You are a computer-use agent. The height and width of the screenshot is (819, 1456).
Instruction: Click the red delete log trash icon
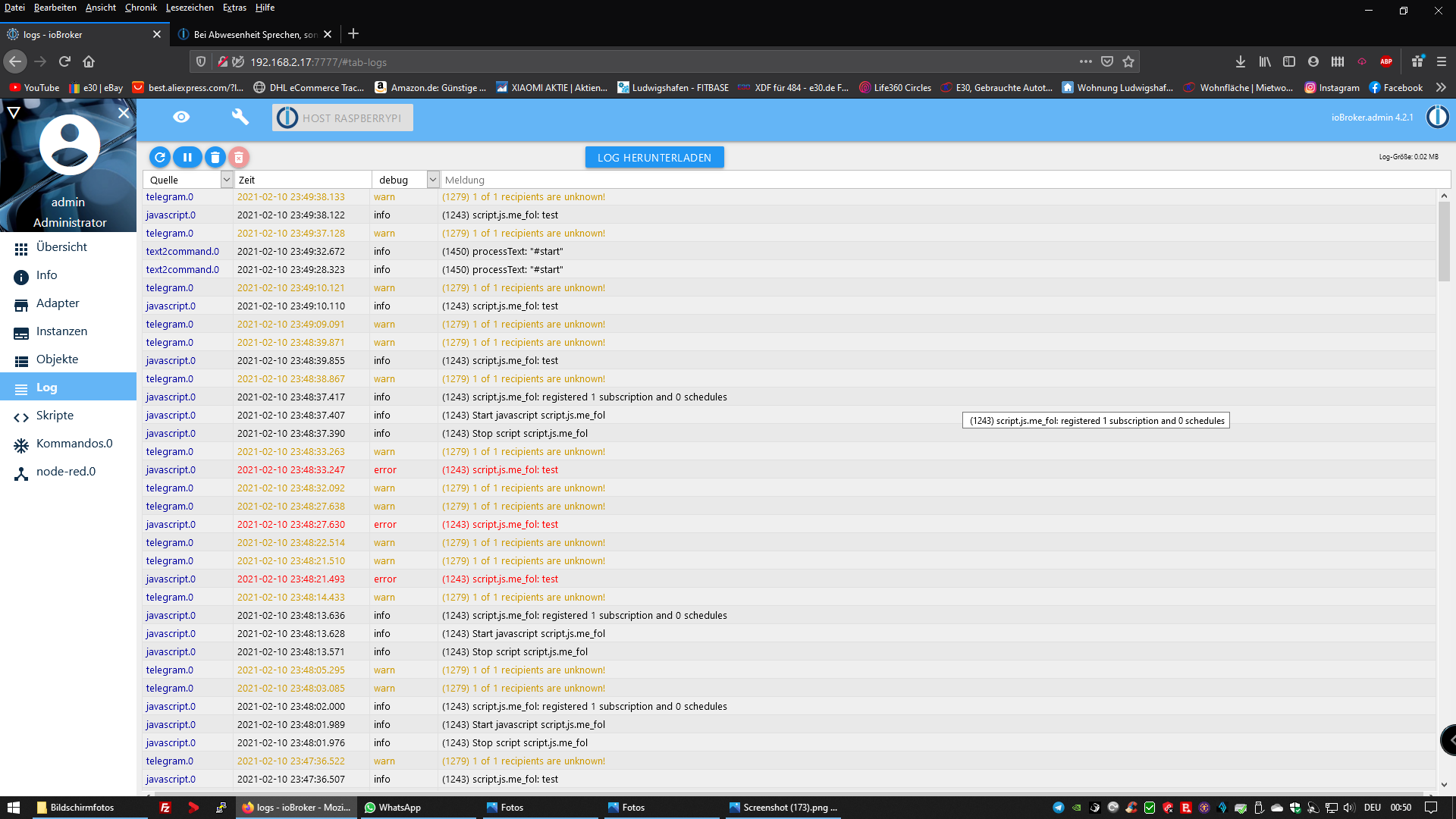point(239,158)
